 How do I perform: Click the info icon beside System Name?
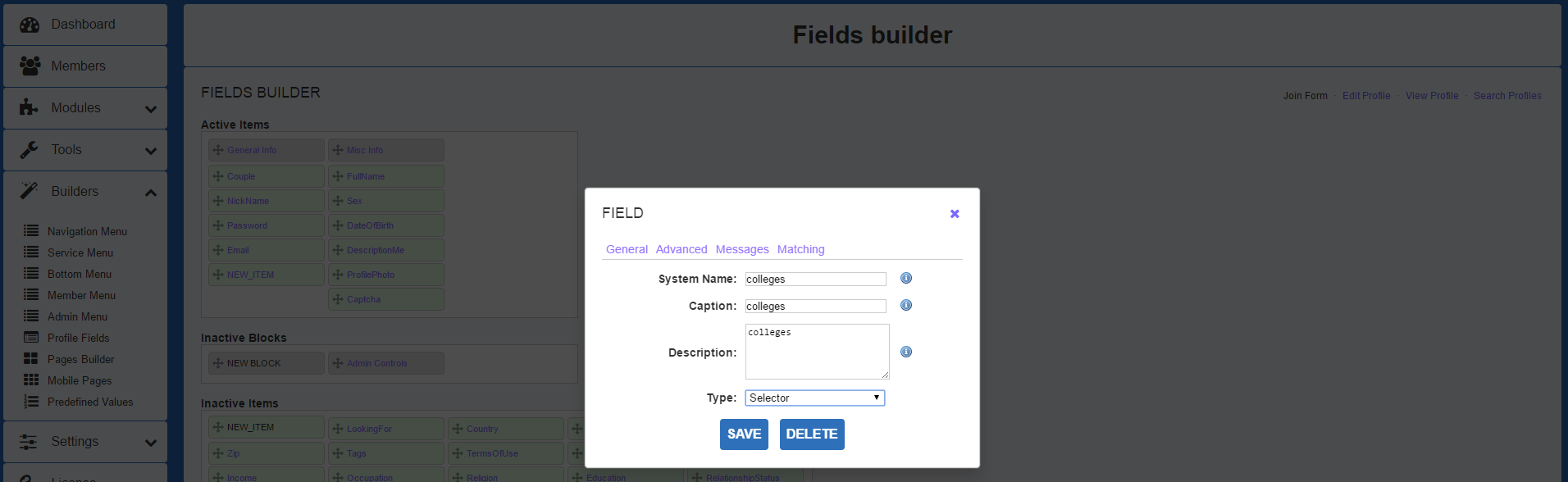click(x=906, y=279)
